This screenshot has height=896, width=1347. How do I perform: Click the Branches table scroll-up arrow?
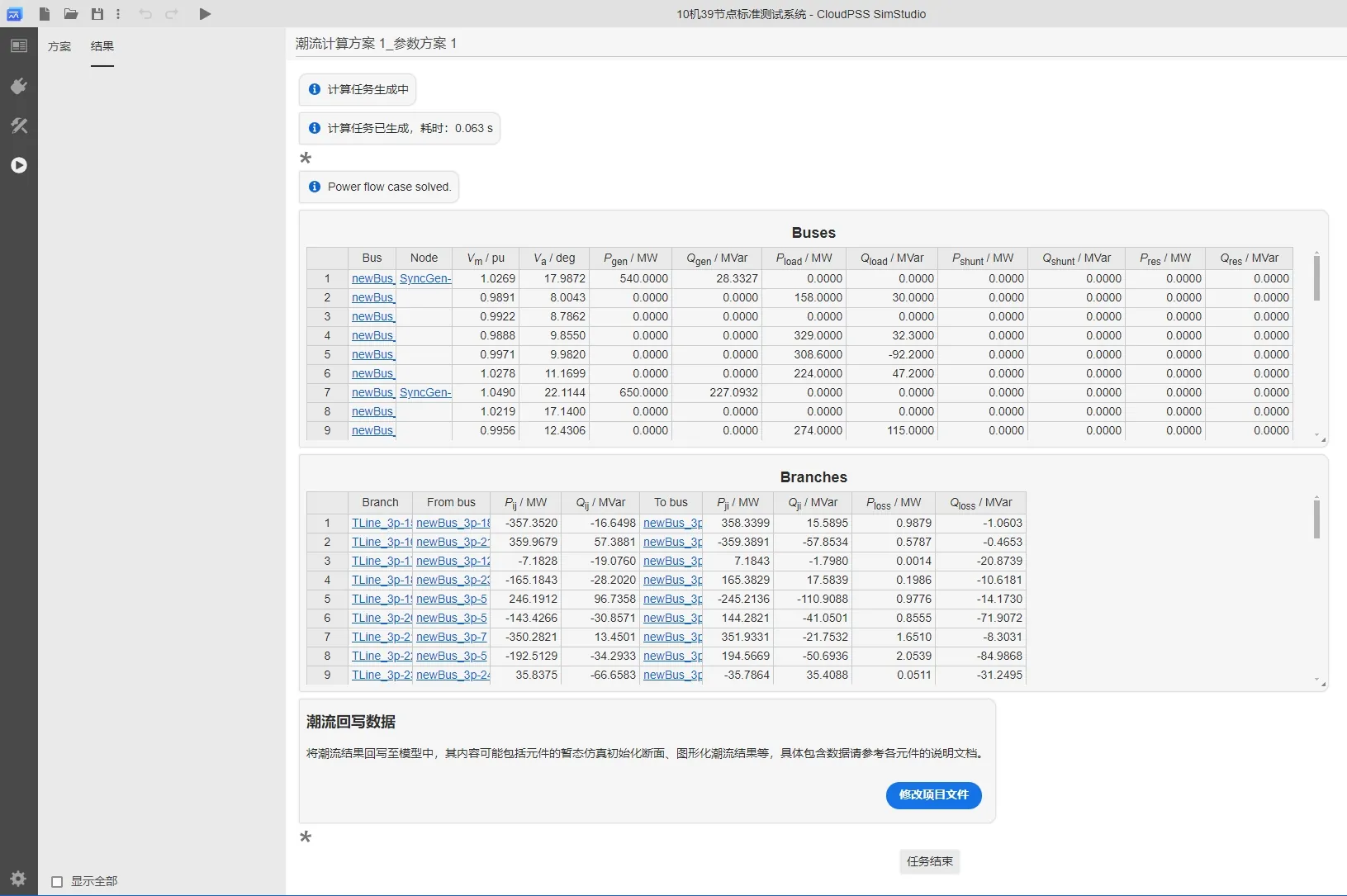(1316, 497)
